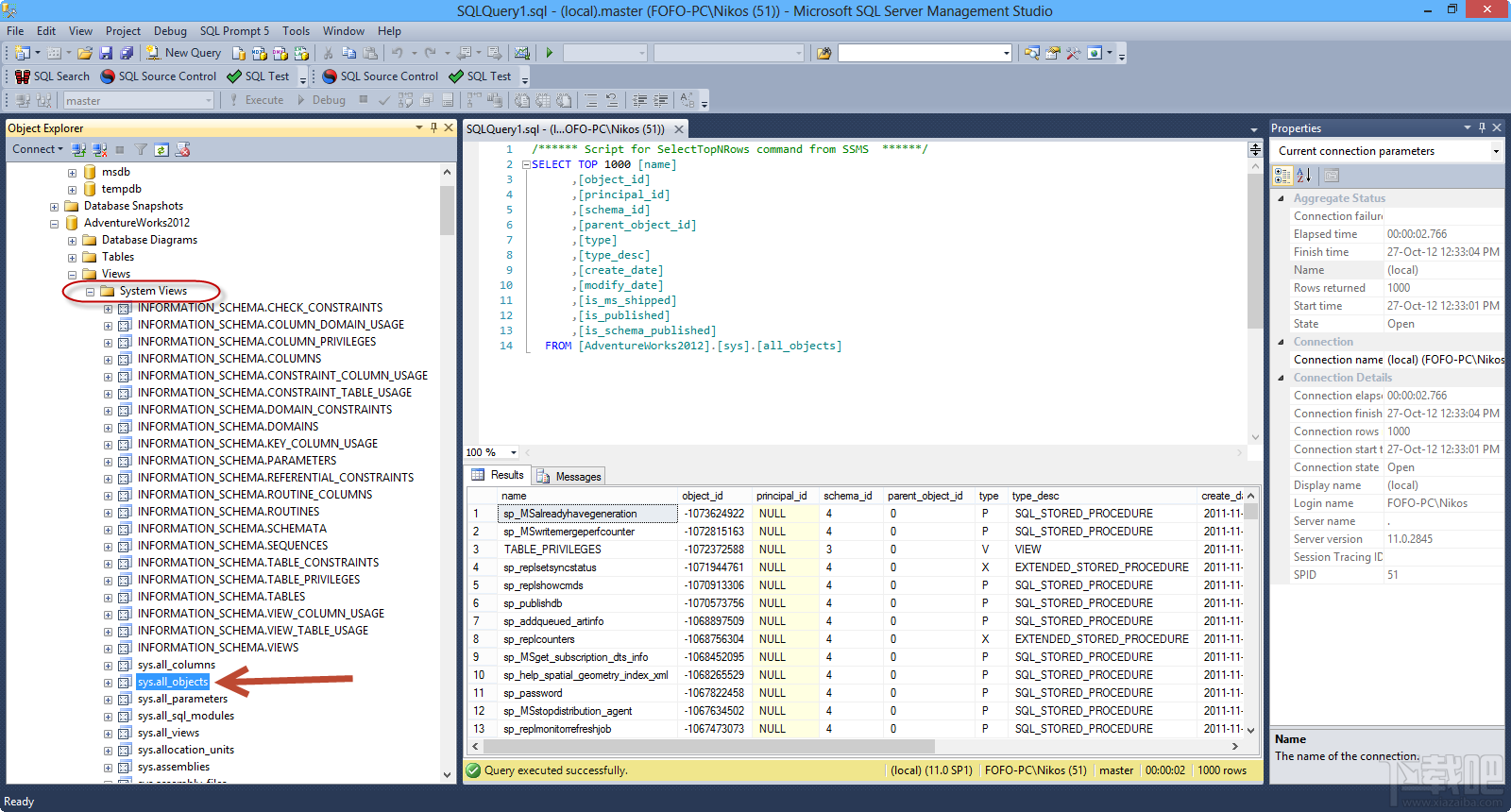
Task: Open the Debug menu
Action: (171, 31)
